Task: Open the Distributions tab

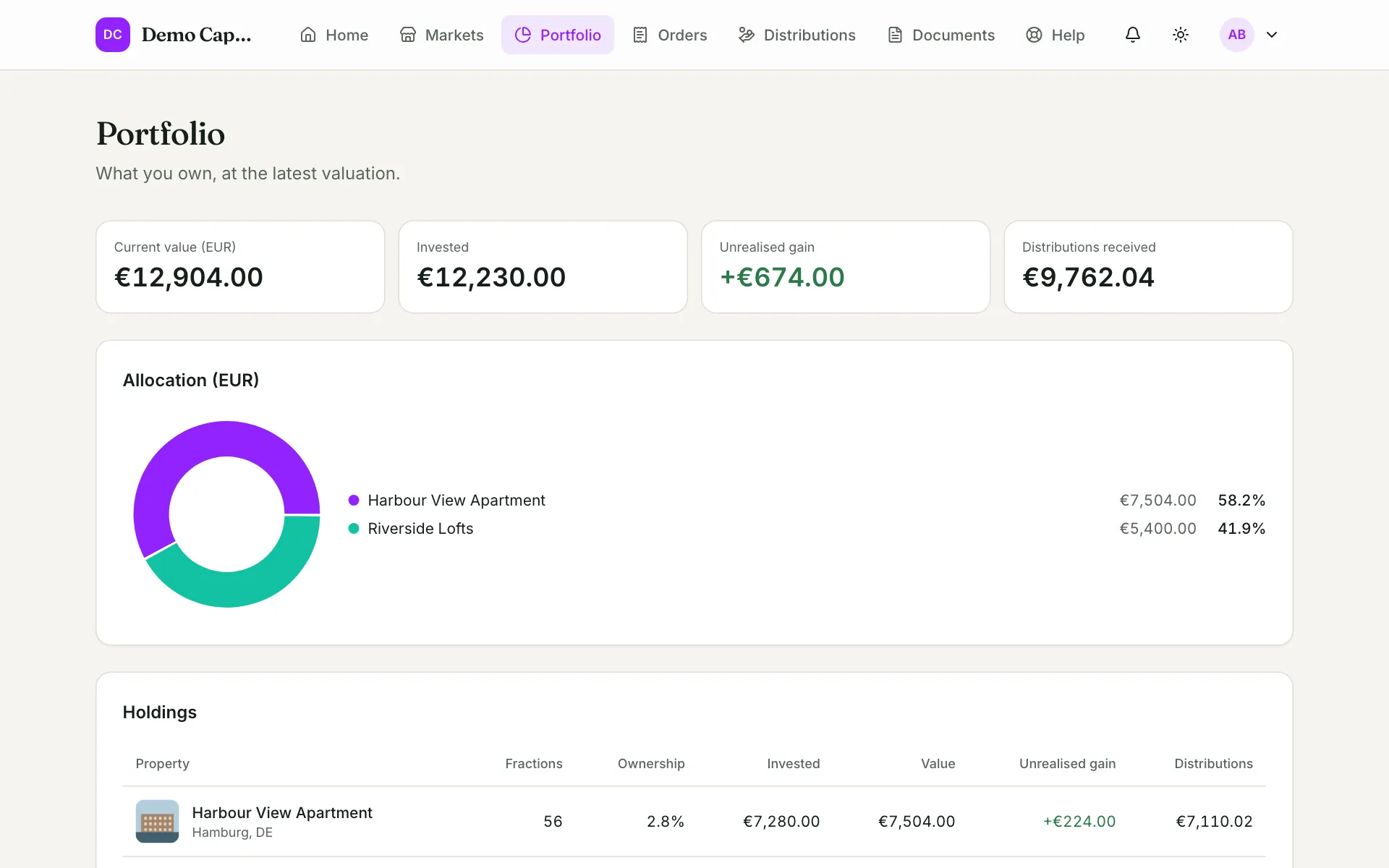Action: pyautogui.click(x=797, y=35)
